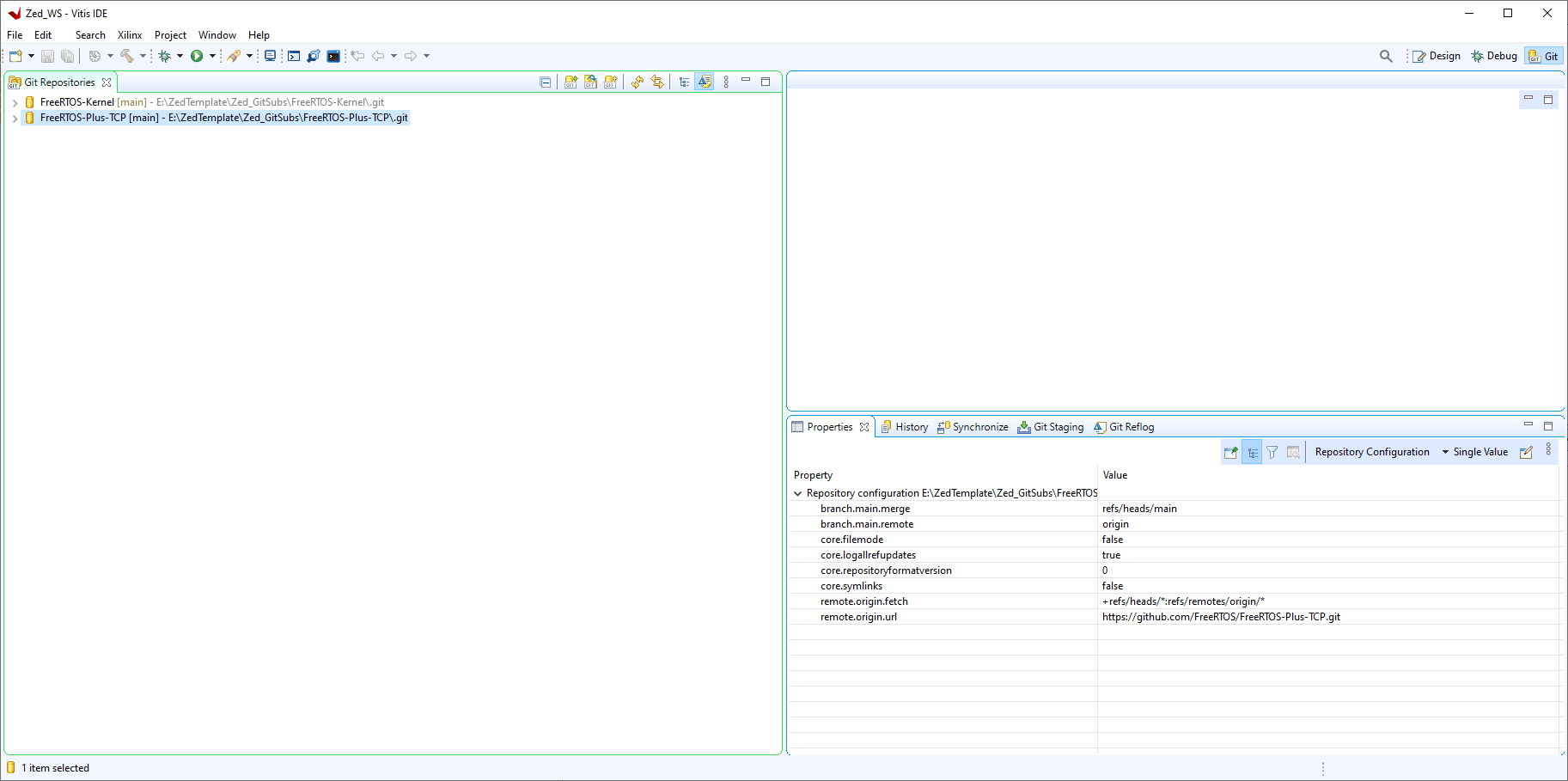Screen dimensions: 1568x781
Task: Toggle Pin to Selection in Properties
Action: (x=1230, y=452)
